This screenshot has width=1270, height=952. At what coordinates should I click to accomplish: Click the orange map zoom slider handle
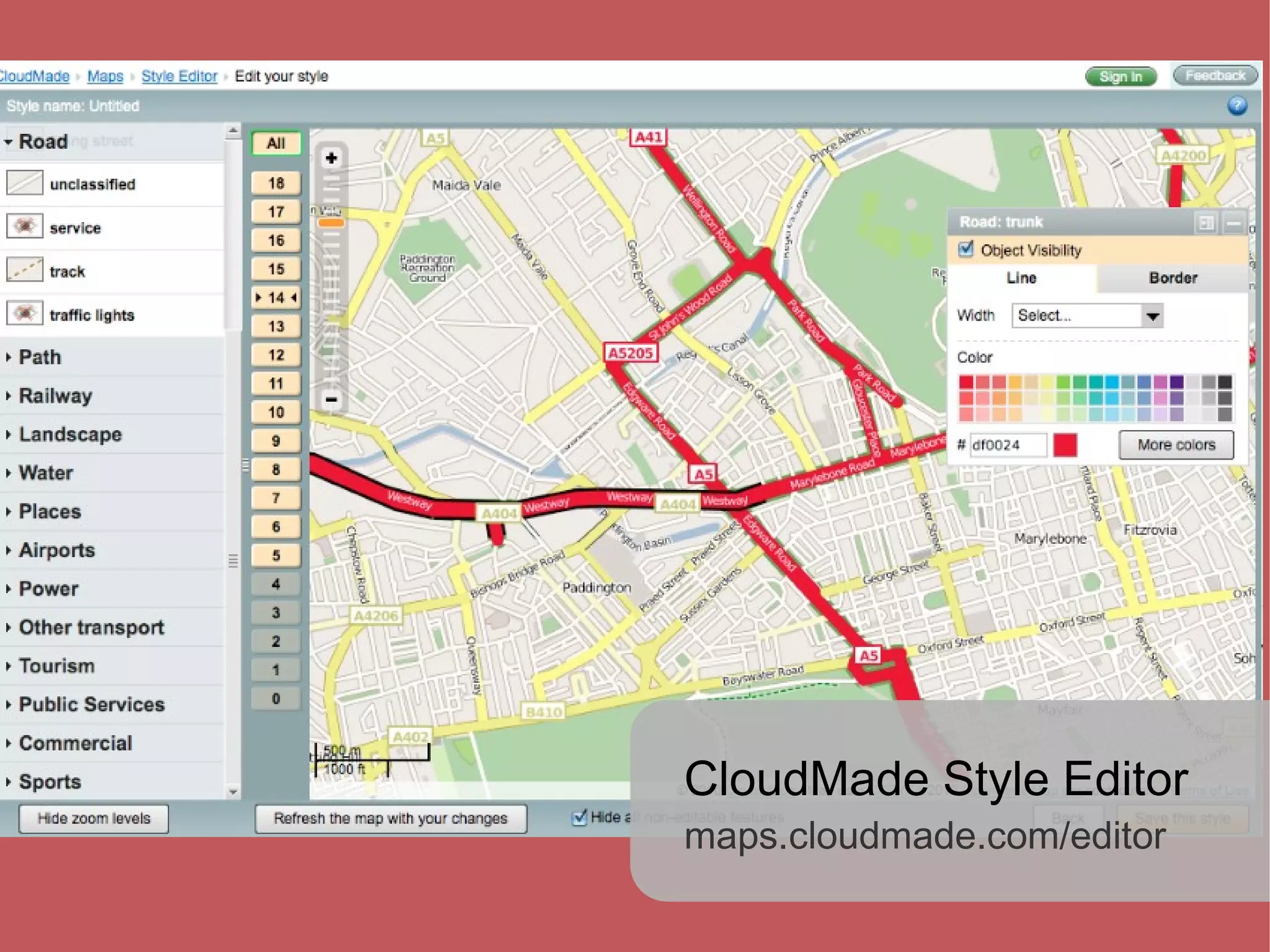tap(331, 222)
